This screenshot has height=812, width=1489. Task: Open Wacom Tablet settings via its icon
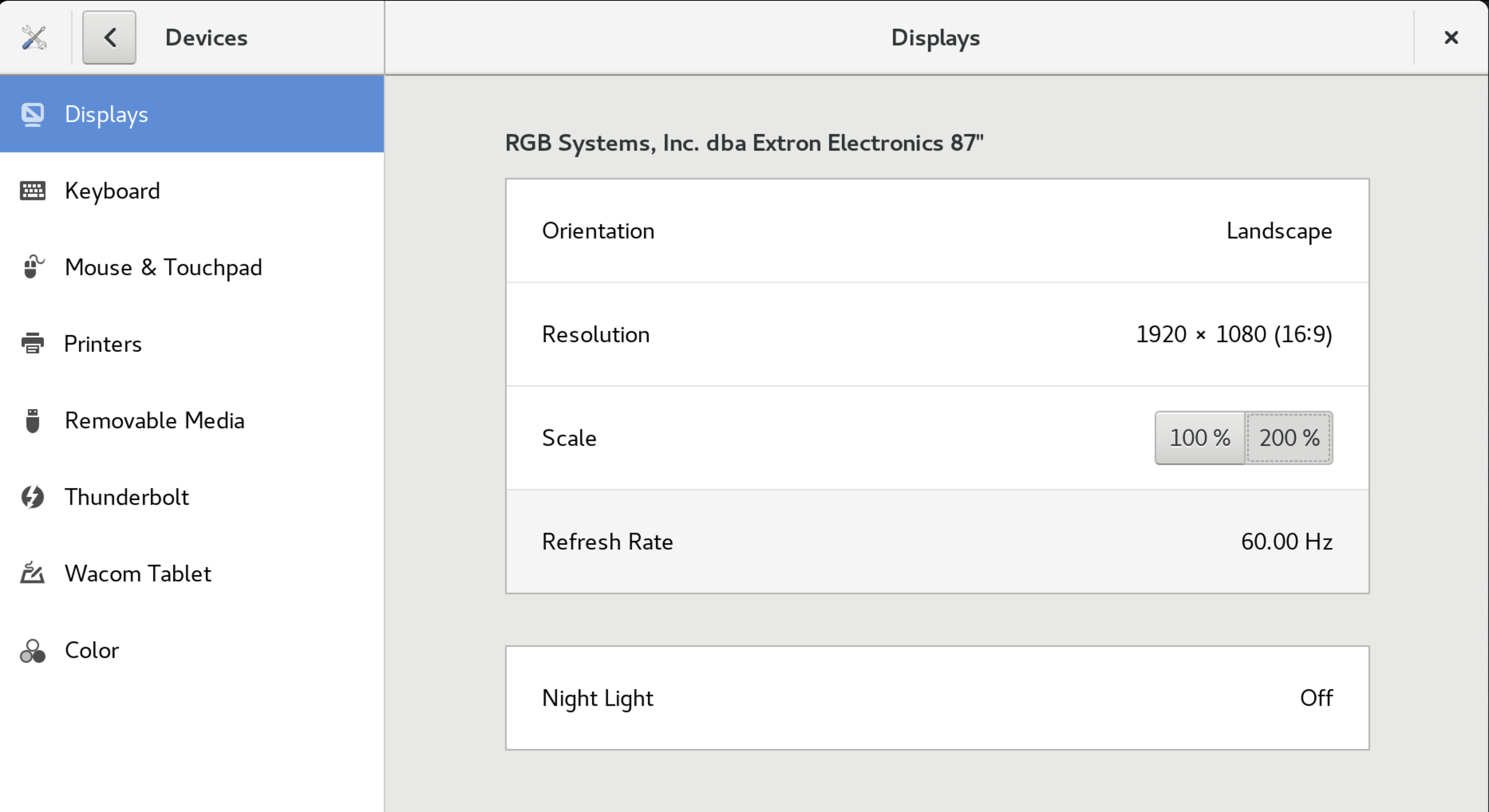click(x=32, y=574)
